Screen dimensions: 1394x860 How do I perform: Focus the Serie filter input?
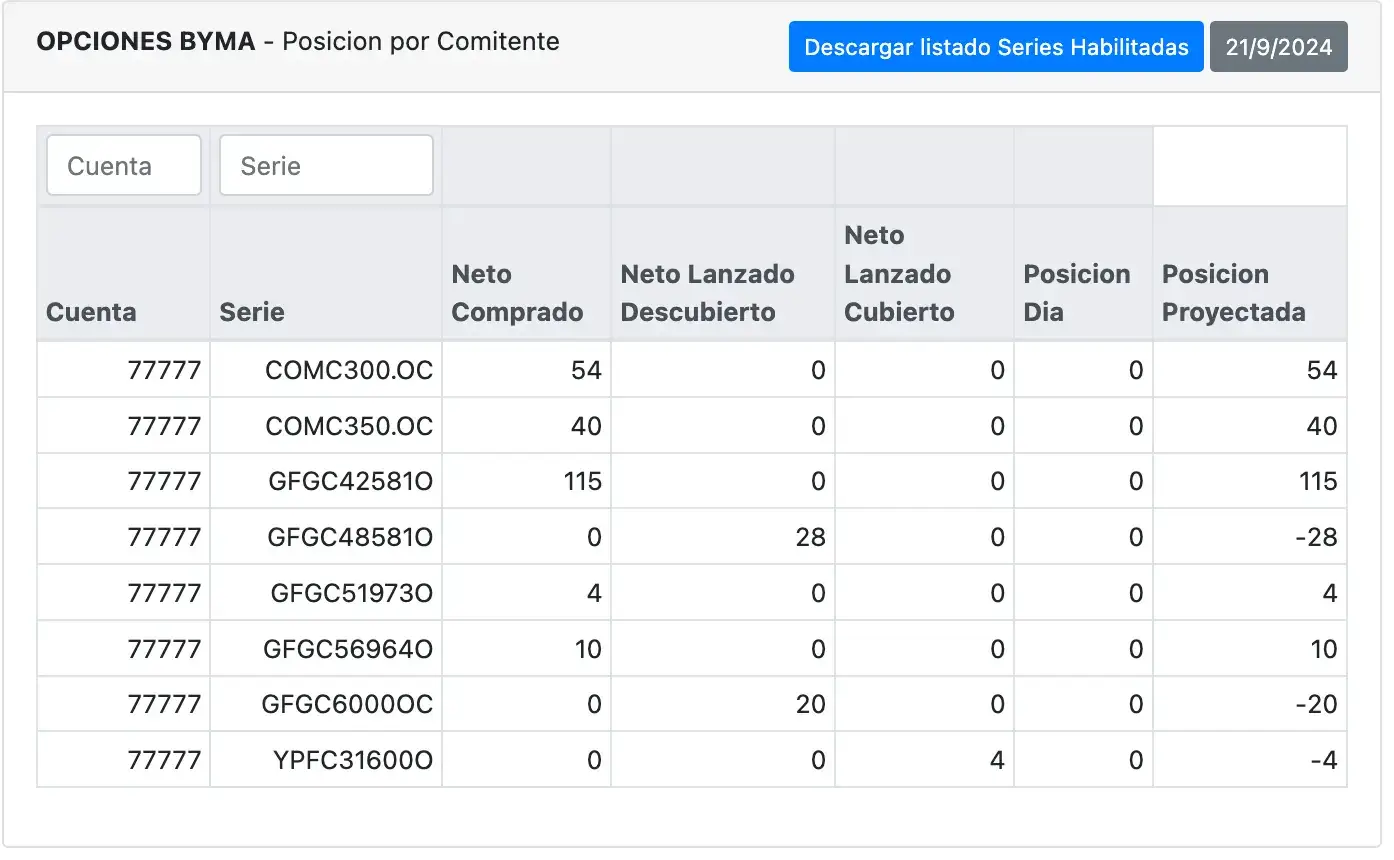[326, 165]
